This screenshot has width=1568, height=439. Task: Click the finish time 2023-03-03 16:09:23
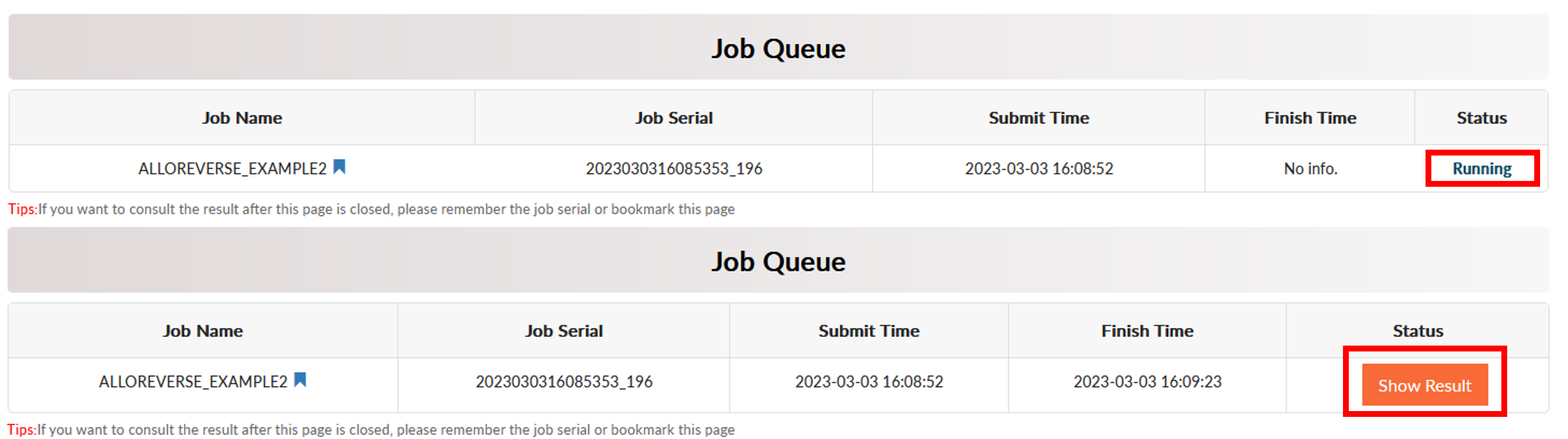1148,382
